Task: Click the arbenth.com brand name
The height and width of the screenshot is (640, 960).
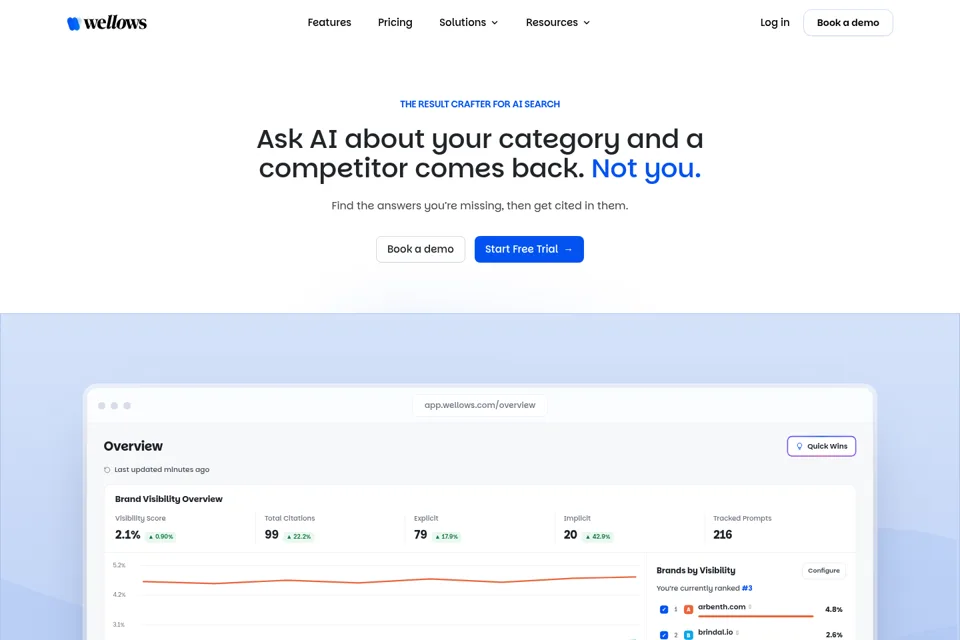Action: click(x=721, y=606)
